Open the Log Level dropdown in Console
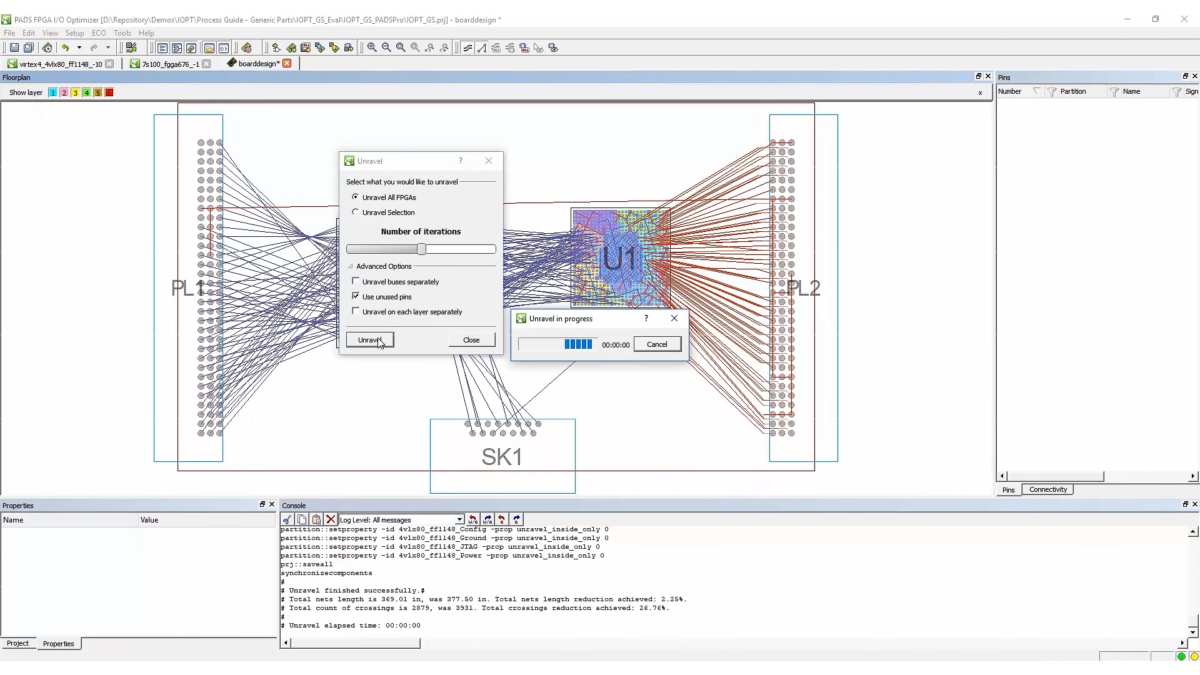This screenshot has height=675, width=1200. coord(460,520)
